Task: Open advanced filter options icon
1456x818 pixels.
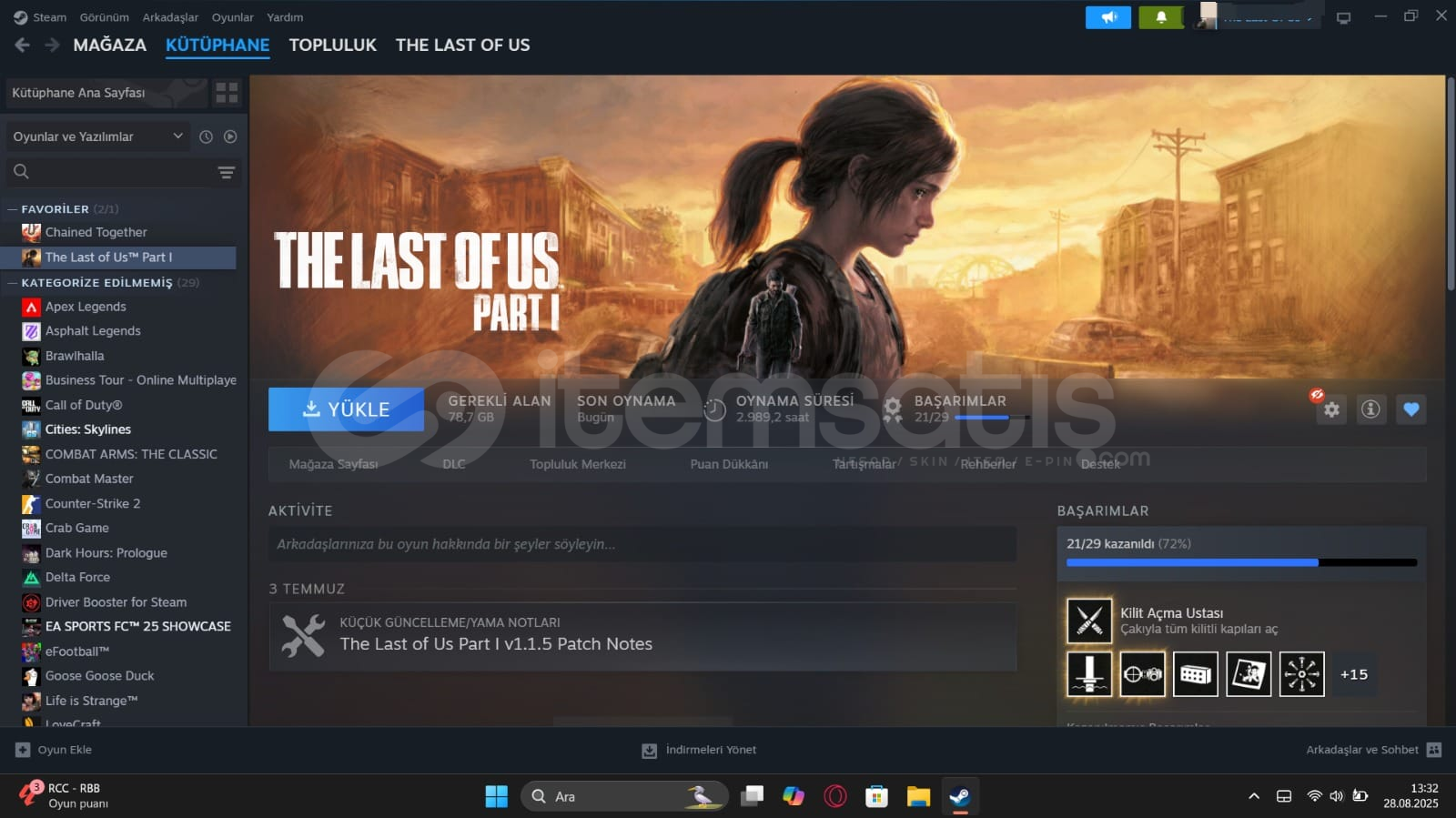Action: pos(227,172)
